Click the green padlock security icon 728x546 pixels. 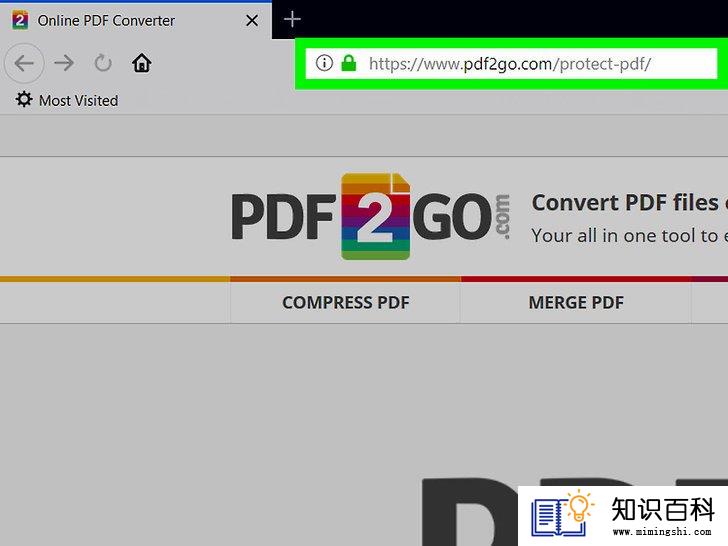349,63
